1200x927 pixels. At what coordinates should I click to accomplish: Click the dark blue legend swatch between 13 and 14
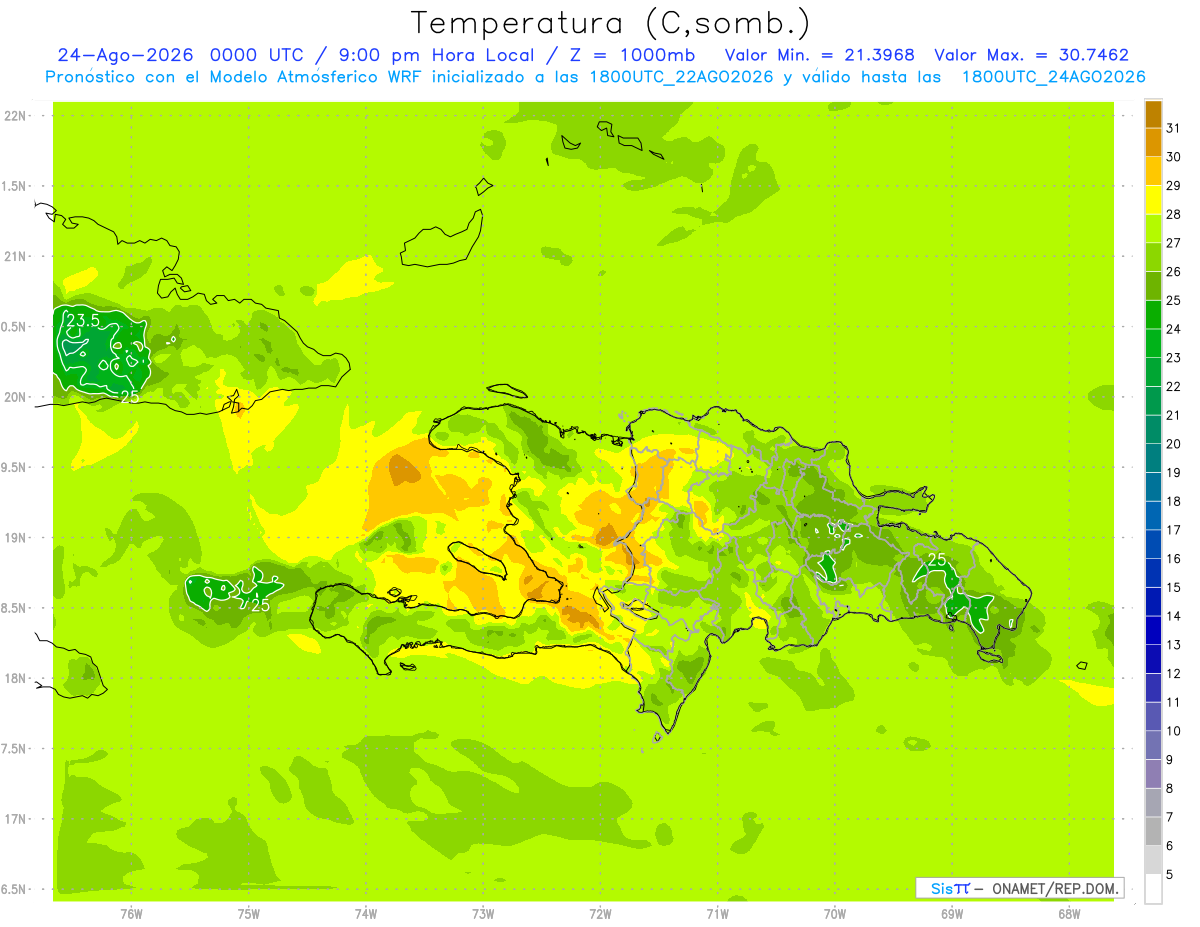click(x=1153, y=630)
